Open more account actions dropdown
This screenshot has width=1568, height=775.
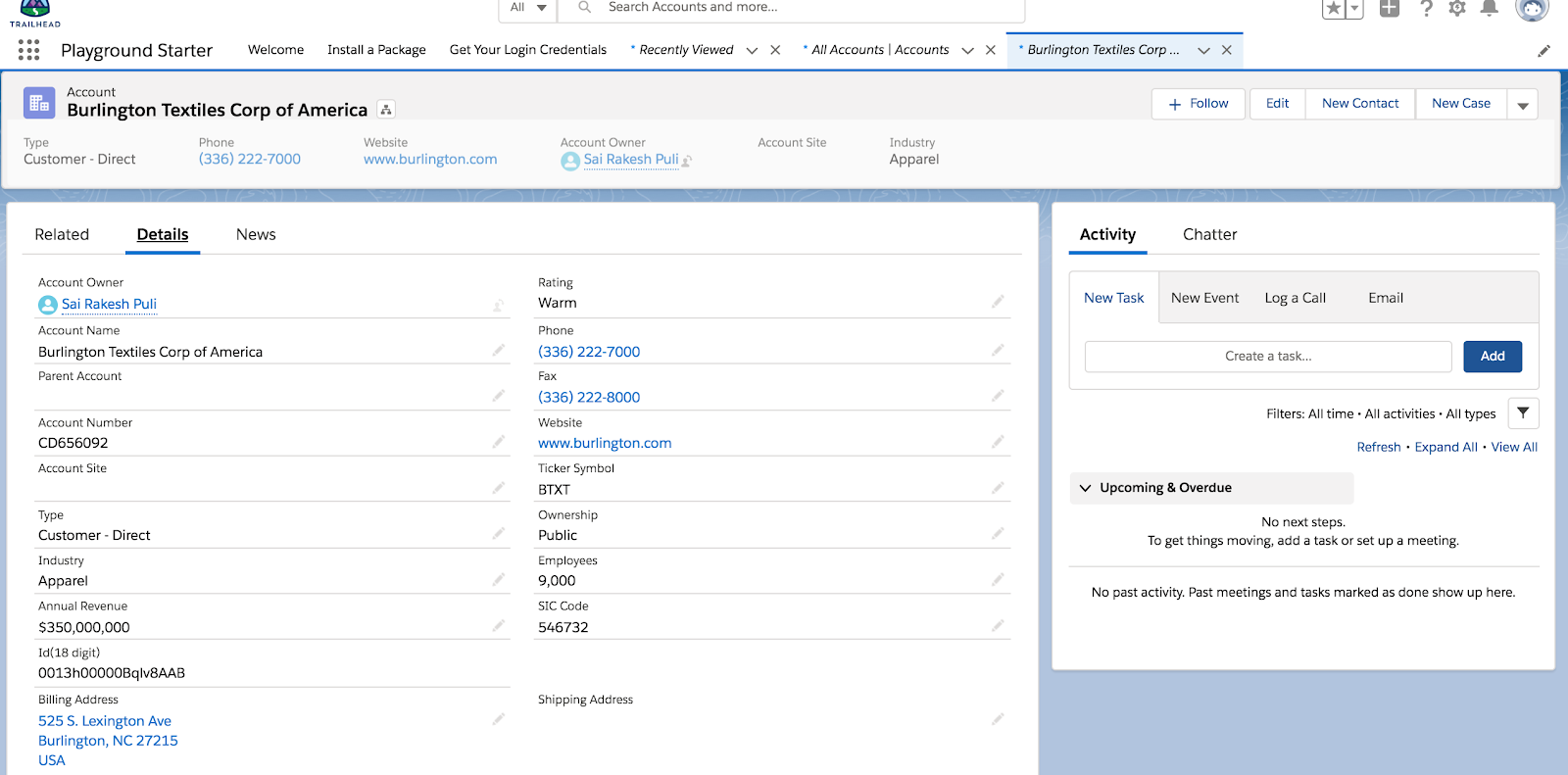(x=1523, y=104)
